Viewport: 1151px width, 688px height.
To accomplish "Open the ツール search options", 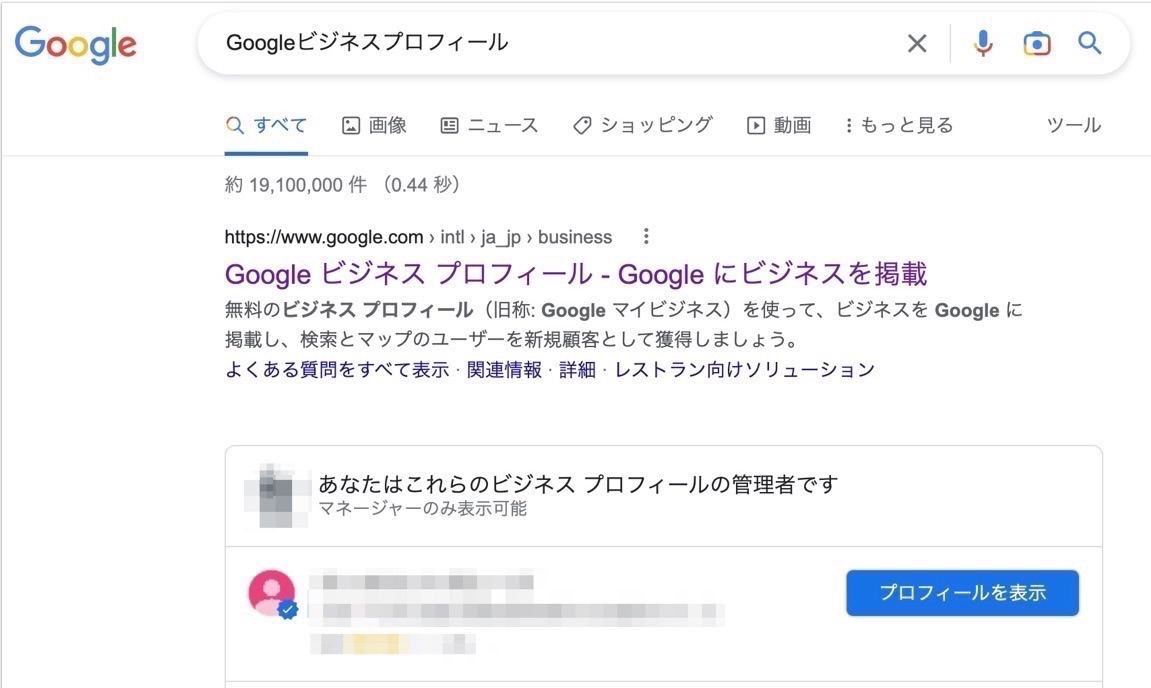I will pyautogui.click(x=1073, y=125).
